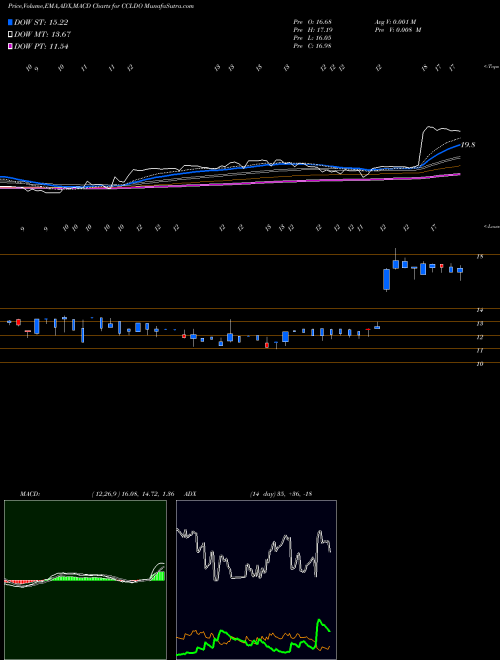This screenshot has width=500, height=660.
Task: Click the white DOW MT legend swatch
Action: pyautogui.click(x=10, y=35)
